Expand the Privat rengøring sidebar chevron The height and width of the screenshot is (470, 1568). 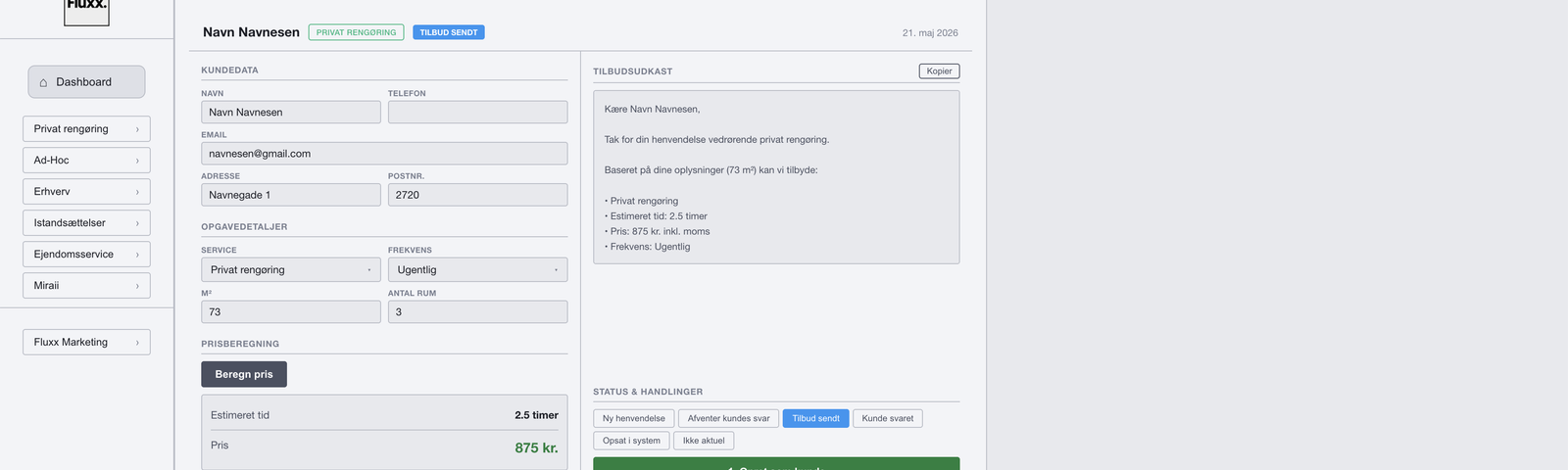tap(137, 129)
